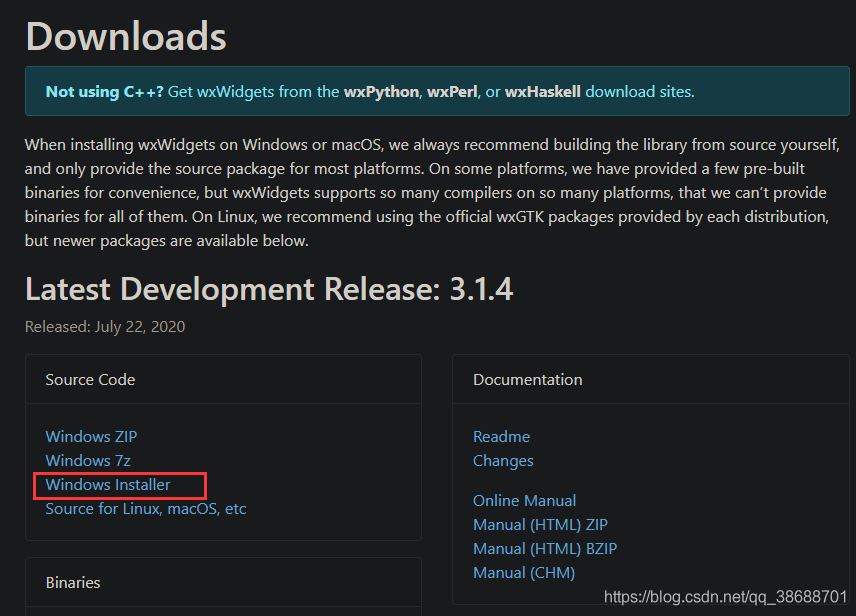Open the Online Manual link

point(524,500)
